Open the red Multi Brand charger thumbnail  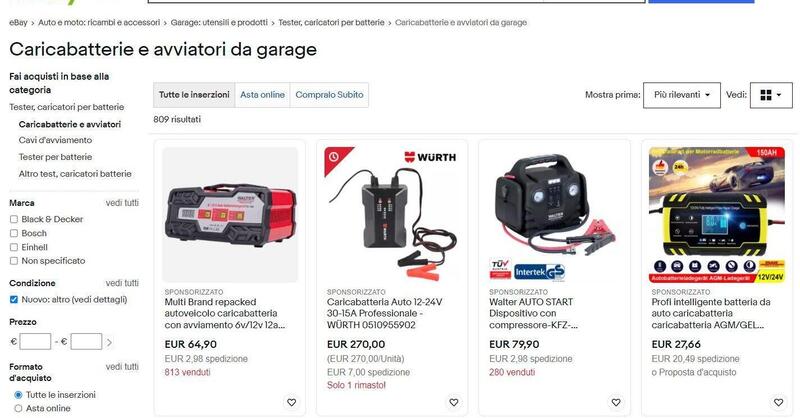point(230,215)
